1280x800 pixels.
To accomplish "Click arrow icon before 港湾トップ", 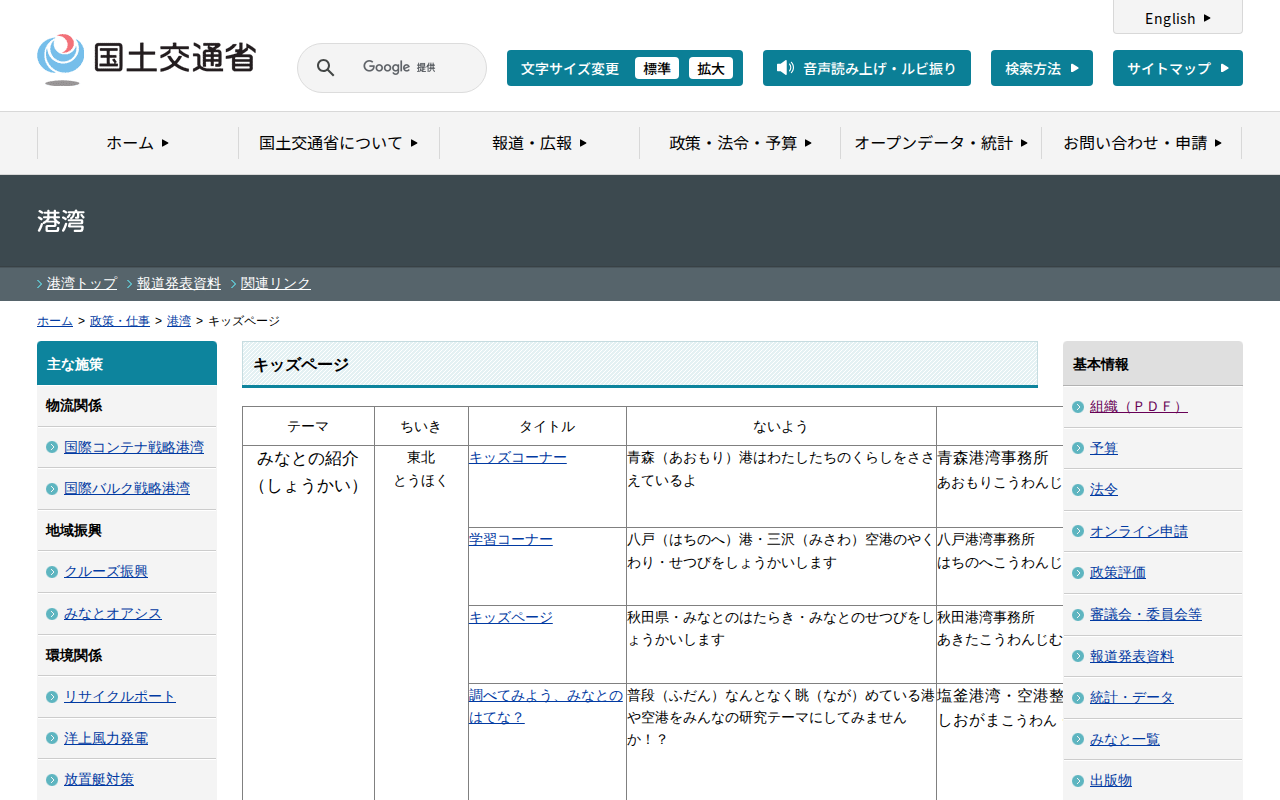I will (40, 284).
